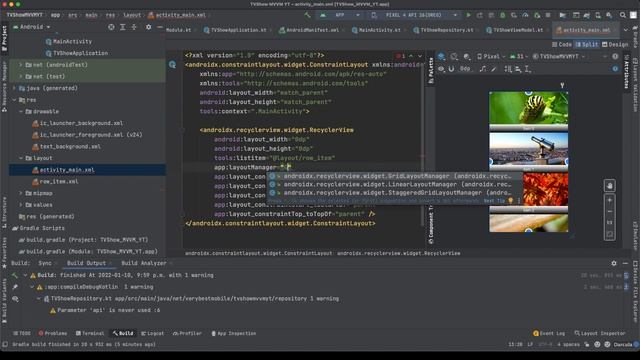Switch to Design view mode
The image size is (640, 360).
pyautogui.click(x=615, y=44)
